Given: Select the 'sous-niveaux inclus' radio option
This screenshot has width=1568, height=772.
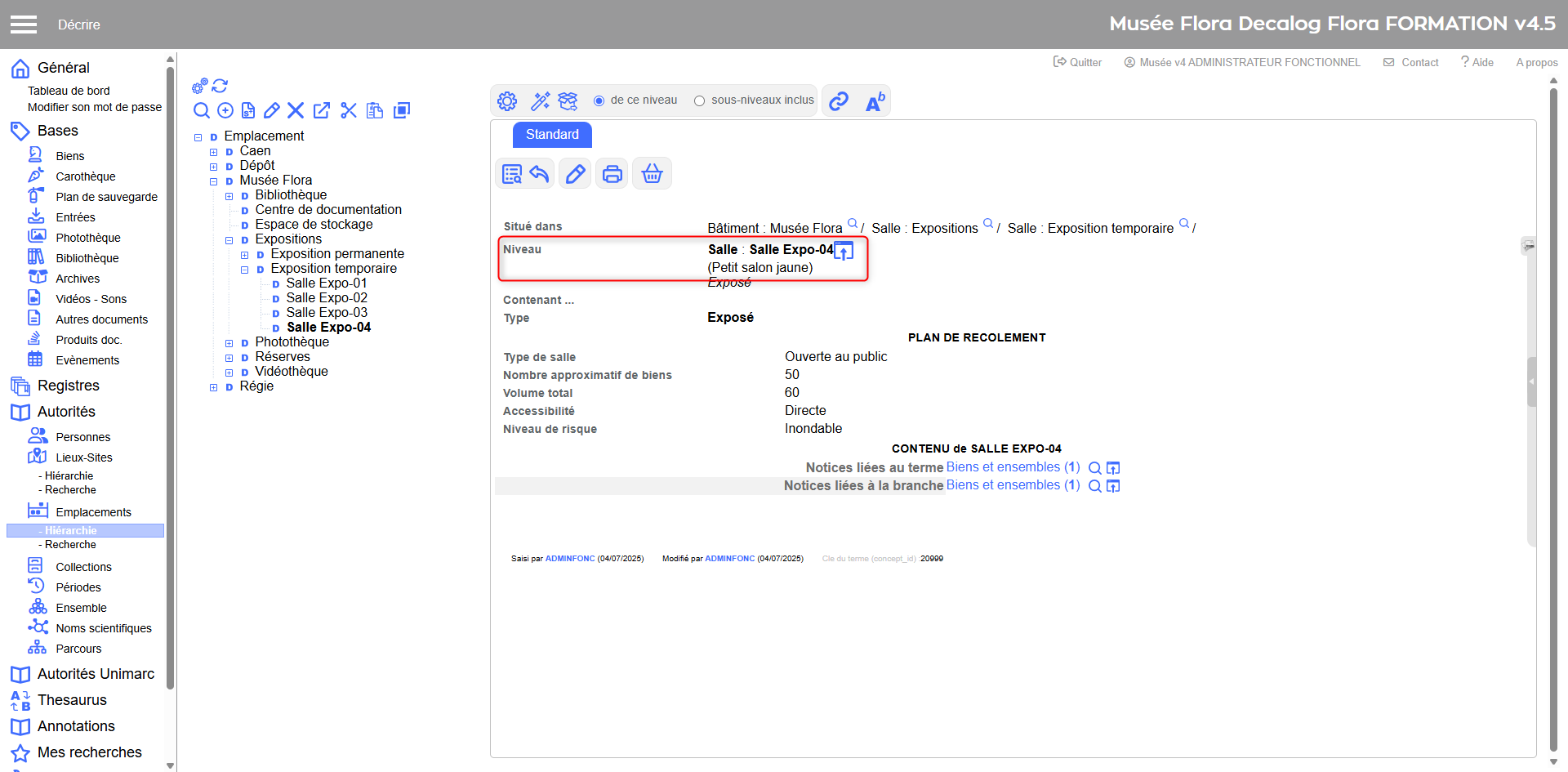Looking at the screenshot, I should click(x=699, y=100).
